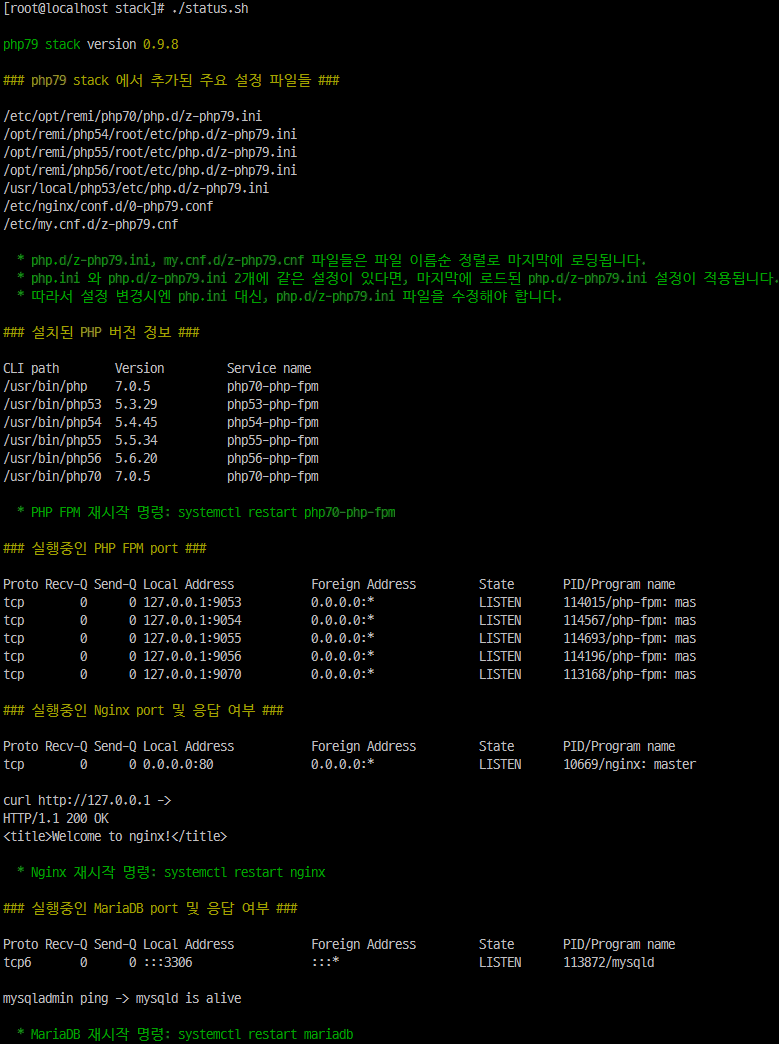
Task: Click path /opt/remi/php55/root/etc/php.d/z-php79.ini
Action: [x=150, y=152]
